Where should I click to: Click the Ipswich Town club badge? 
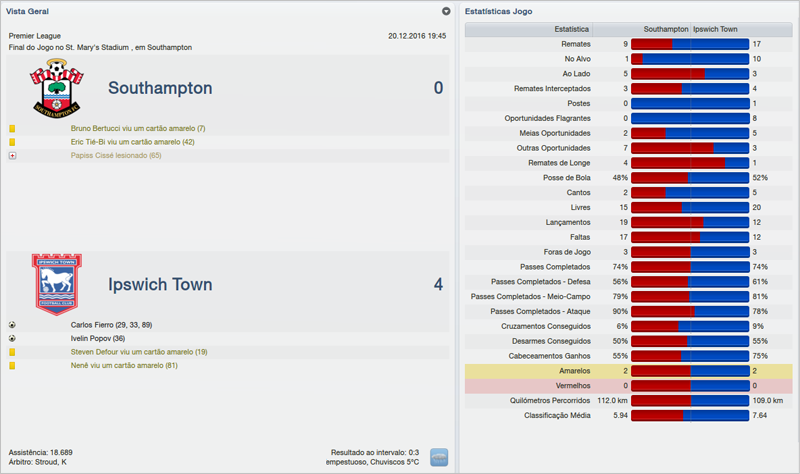tap(57, 284)
